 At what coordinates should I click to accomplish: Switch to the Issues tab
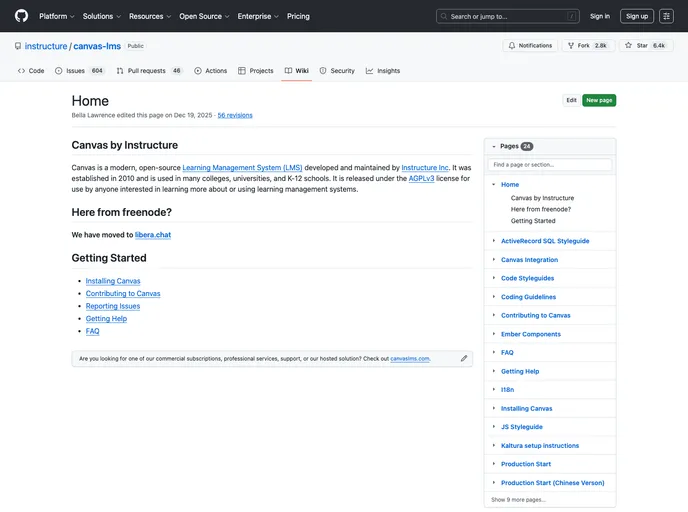79,71
